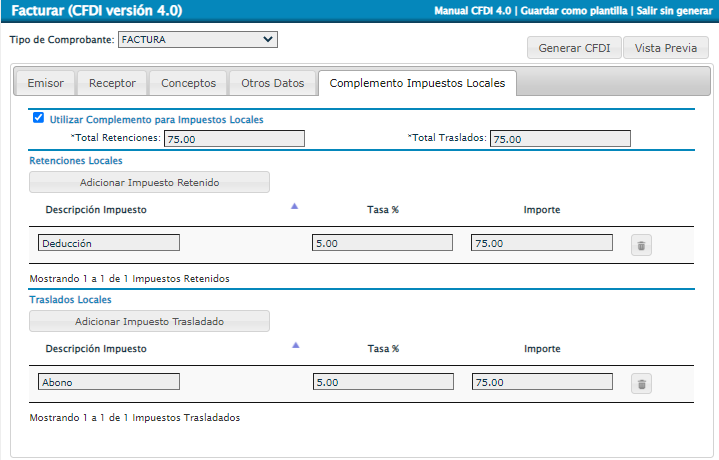719x460 pixels.
Task: Sort retained taxes by the column arrow
Action: 294,207
